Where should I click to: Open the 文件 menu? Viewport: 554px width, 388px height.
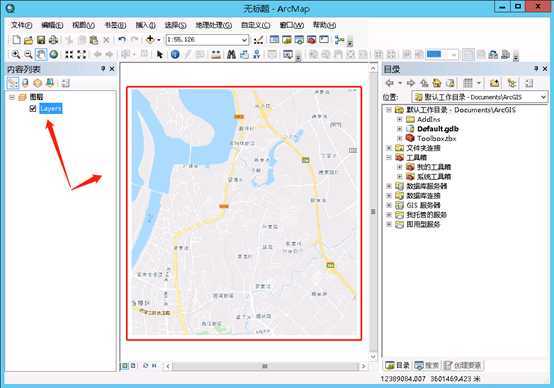pos(21,25)
